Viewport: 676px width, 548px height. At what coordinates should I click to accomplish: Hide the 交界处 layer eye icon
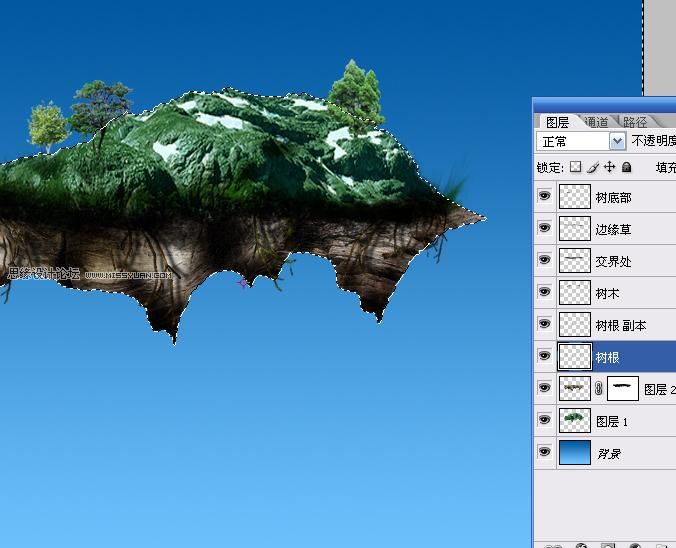coord(545,260)
